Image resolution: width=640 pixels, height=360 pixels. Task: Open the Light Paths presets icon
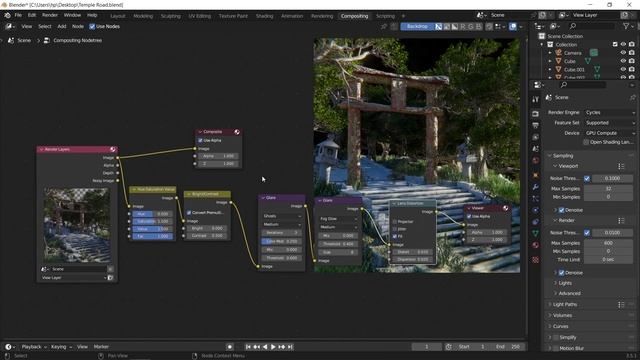[x=621, y=304]
